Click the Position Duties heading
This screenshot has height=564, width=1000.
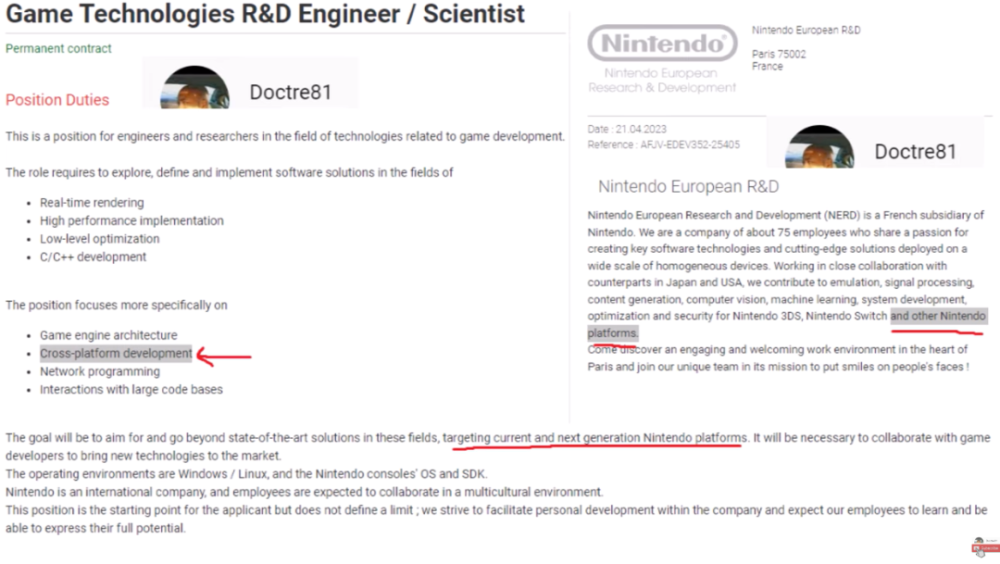pyautogui.click(x=57, y=100)
